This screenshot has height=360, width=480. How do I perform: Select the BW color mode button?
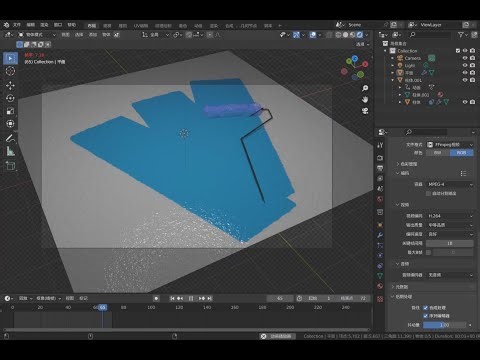click(x=438, y=153)
